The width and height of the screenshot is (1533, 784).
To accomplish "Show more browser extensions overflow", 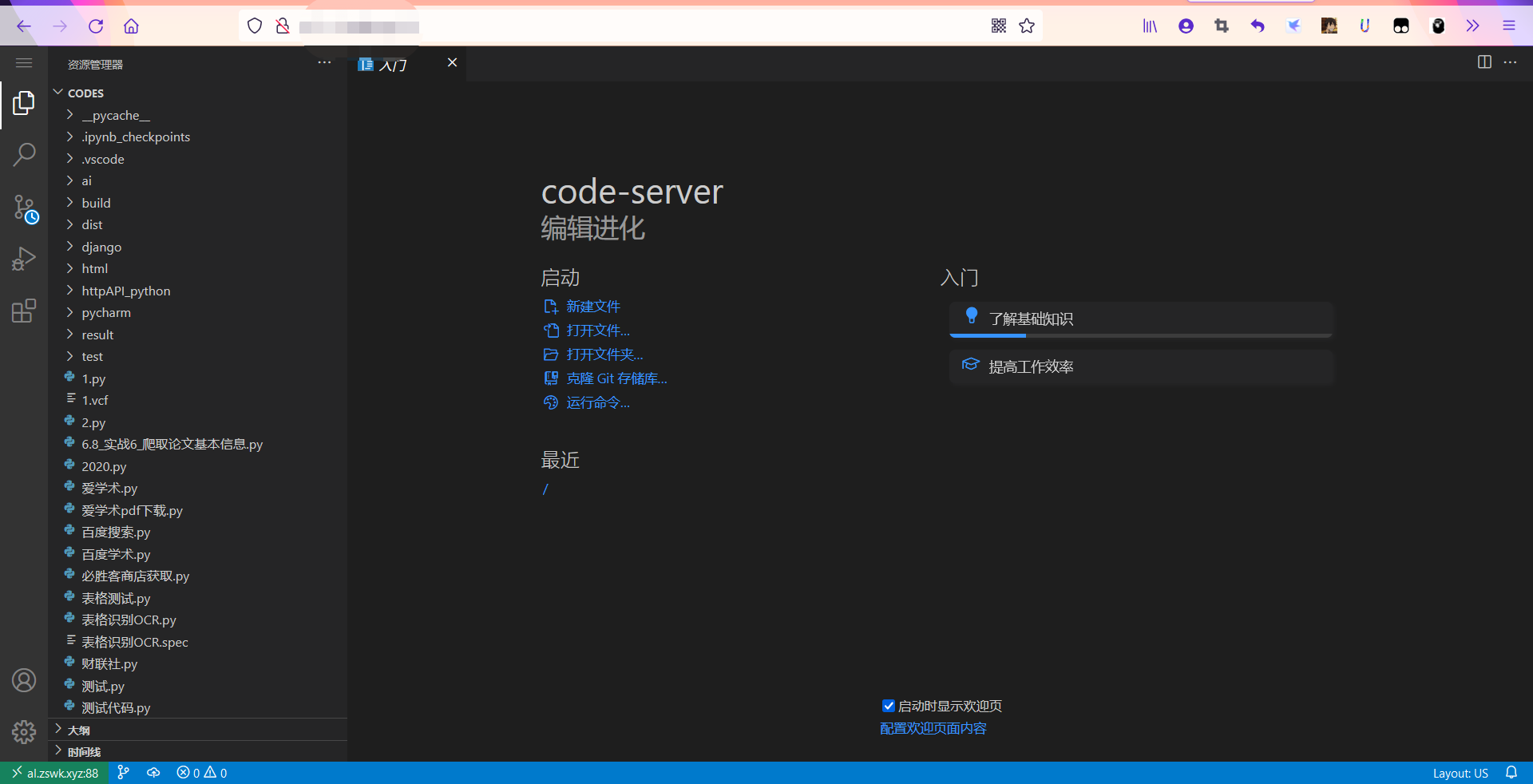I will (1473, 26).
